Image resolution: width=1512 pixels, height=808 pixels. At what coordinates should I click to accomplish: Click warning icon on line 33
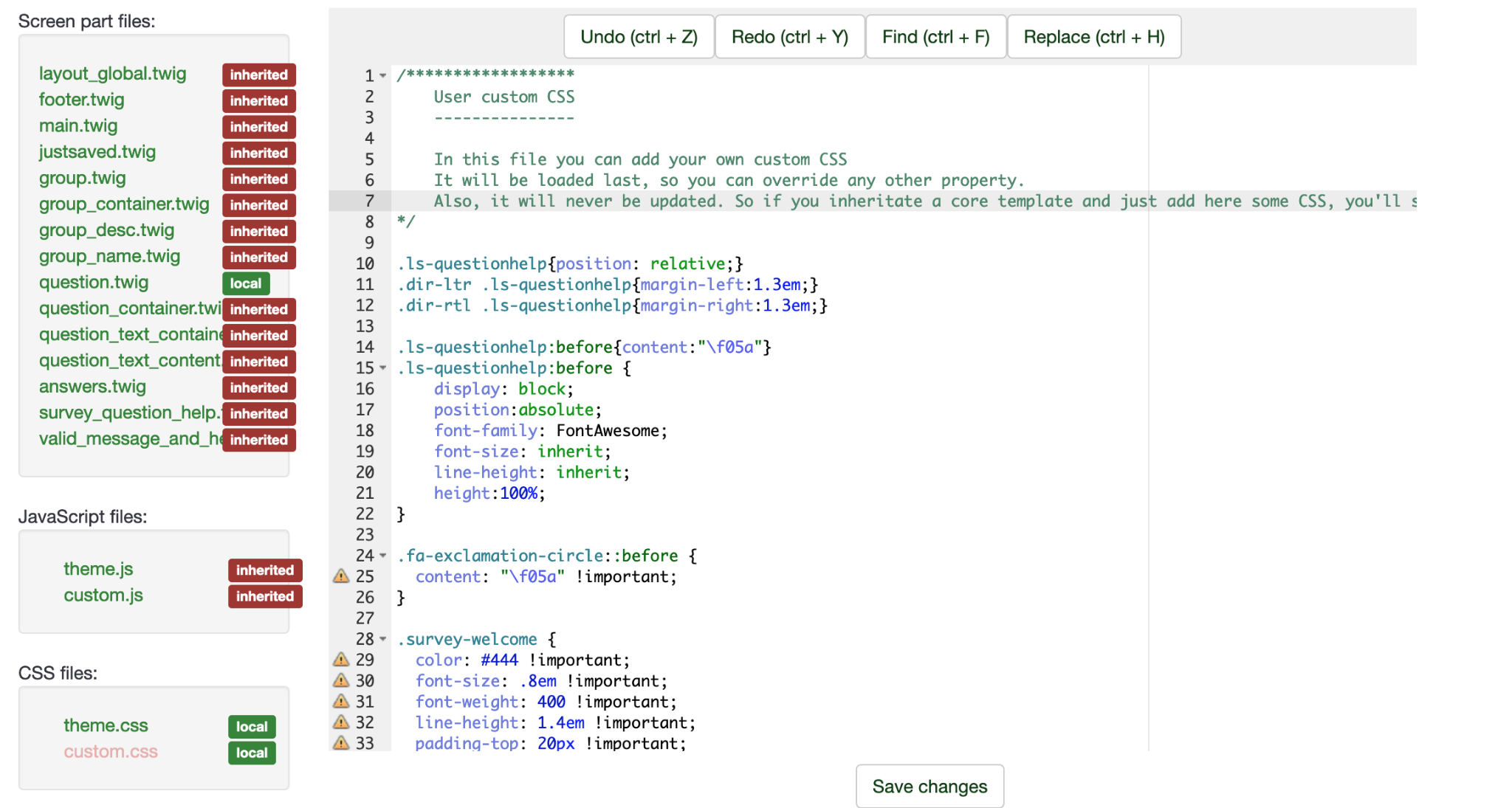click(341, 742)
